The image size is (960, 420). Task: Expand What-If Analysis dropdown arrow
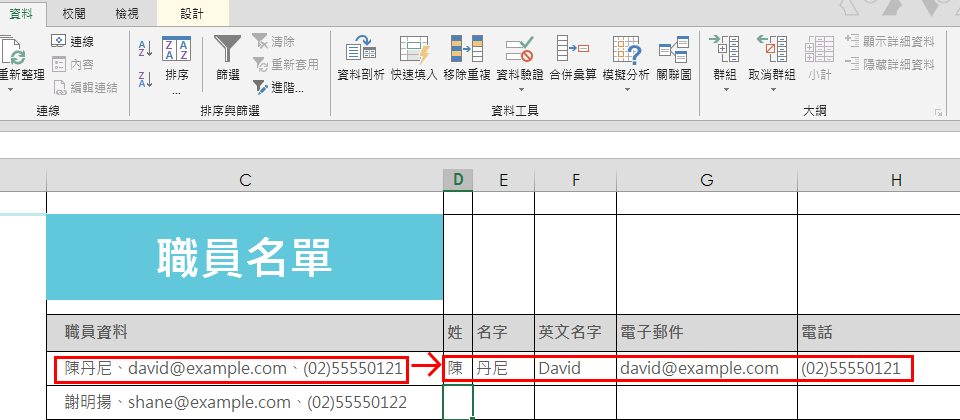click(628, 89)
